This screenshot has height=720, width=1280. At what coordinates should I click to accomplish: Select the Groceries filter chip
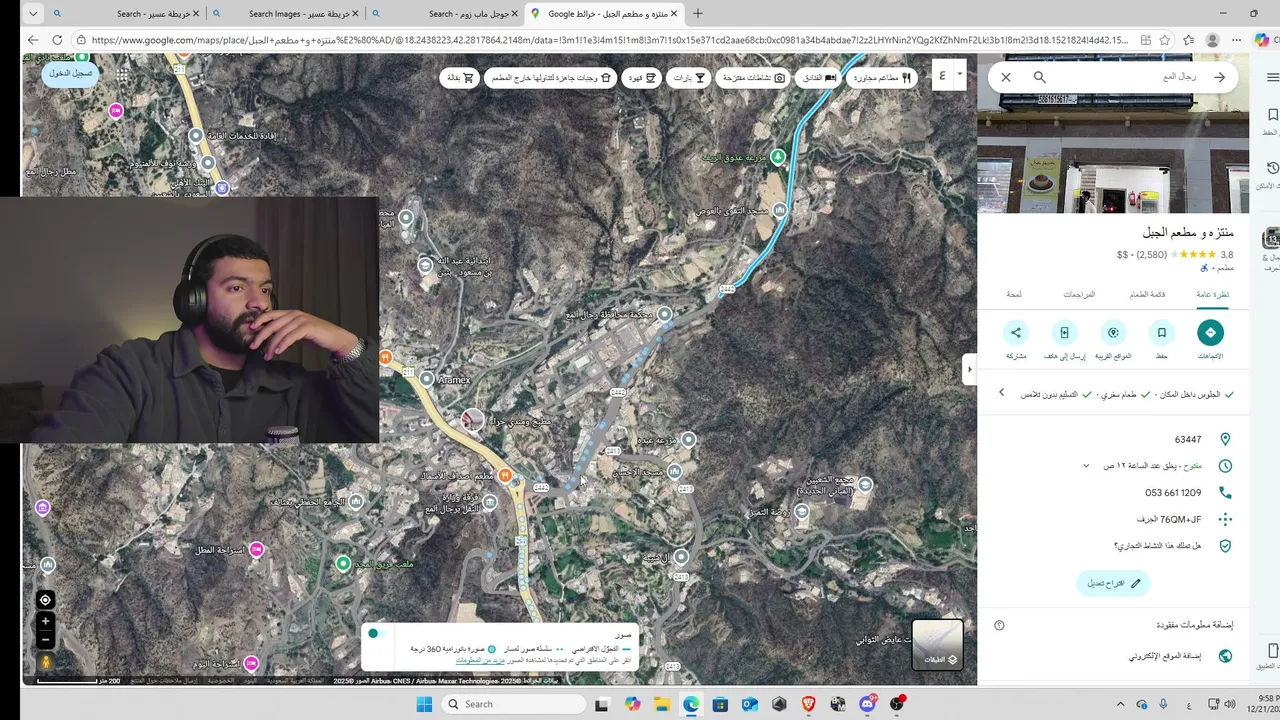(460, 77)
